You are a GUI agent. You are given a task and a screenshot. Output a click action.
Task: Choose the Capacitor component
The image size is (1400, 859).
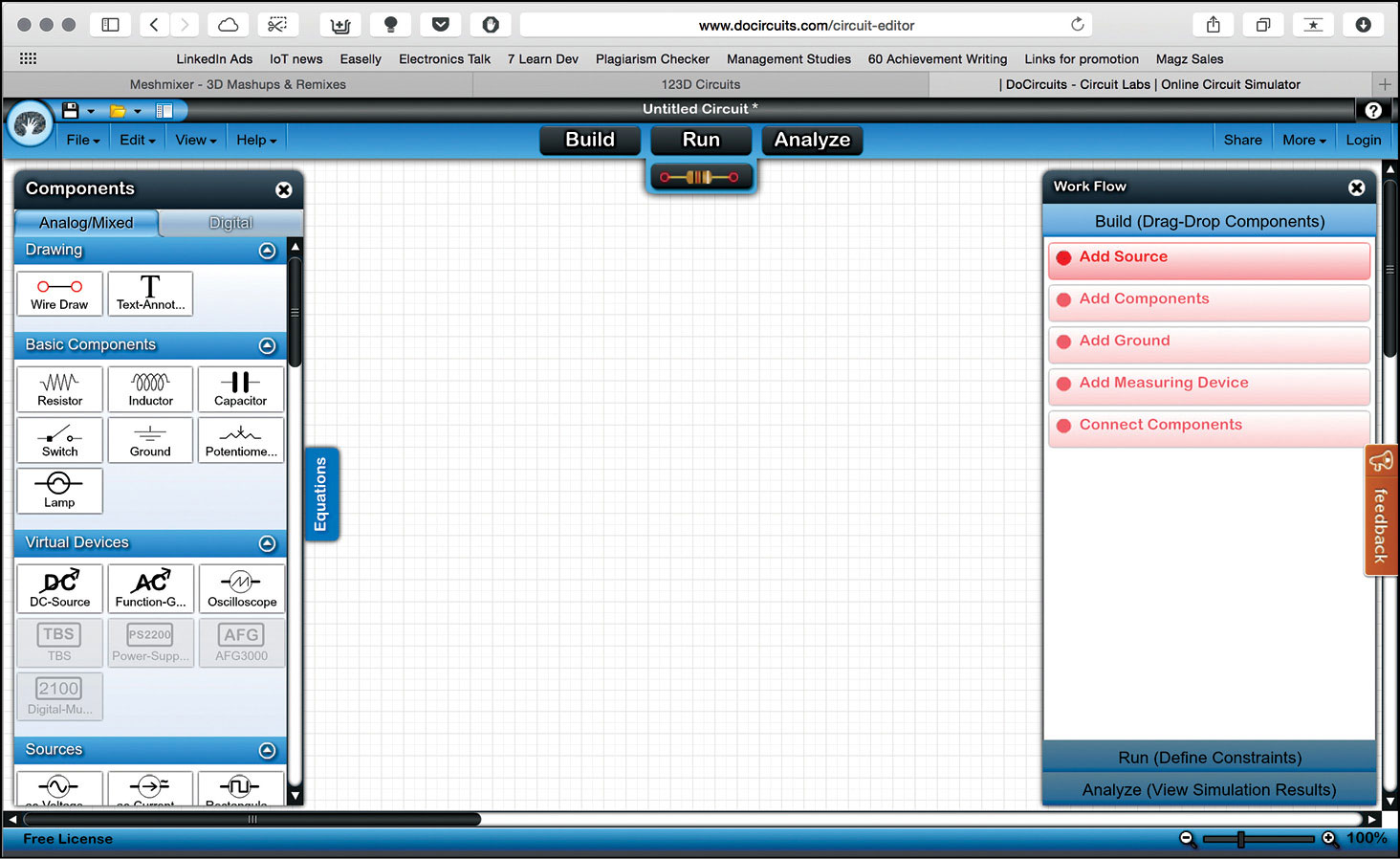click(240, 389)
